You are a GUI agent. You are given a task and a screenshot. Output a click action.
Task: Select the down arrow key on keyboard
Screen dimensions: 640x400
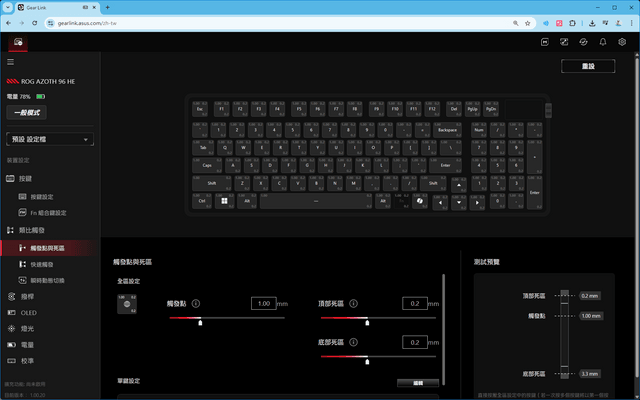click(x=459, y=202)
